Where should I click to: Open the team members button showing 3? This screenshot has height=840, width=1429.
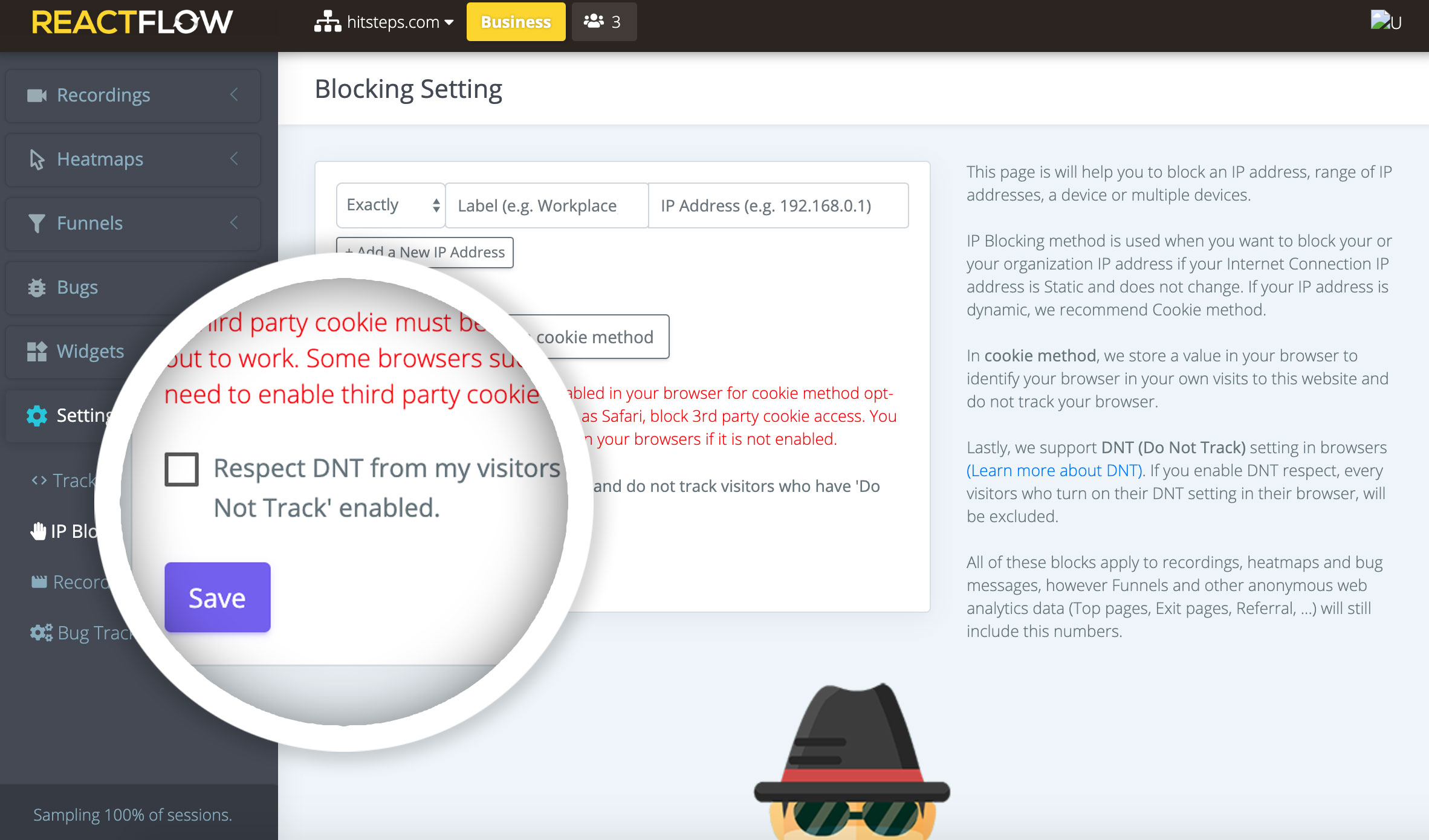point(604,22)
